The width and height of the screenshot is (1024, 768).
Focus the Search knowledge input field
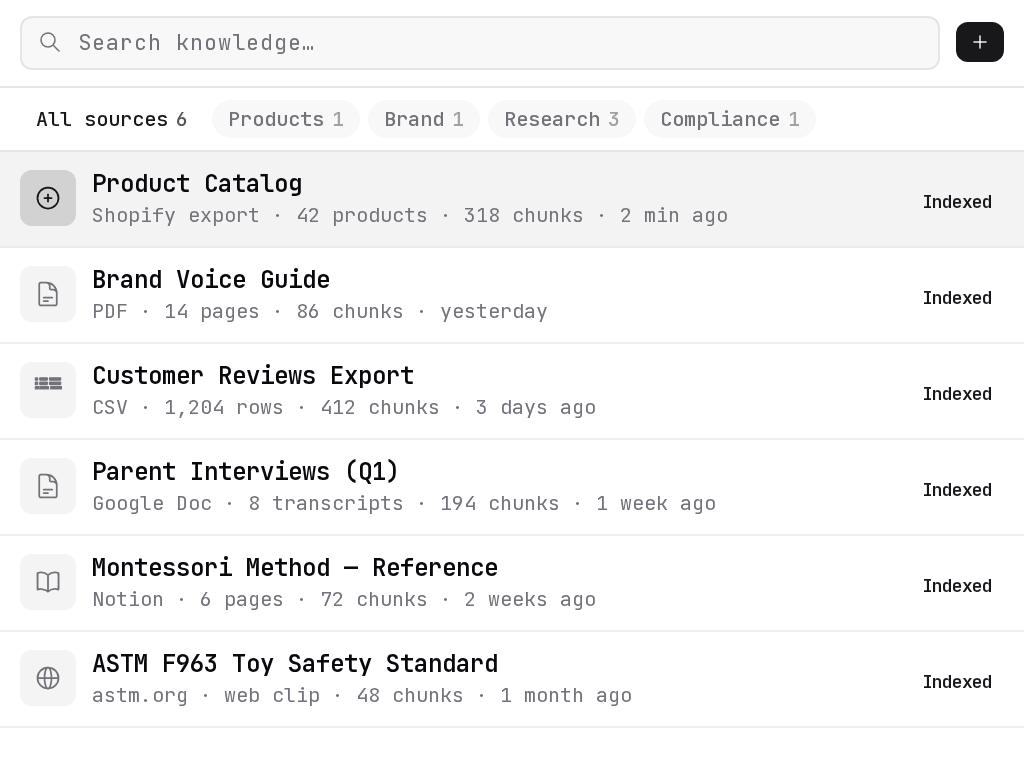point(480,43)
